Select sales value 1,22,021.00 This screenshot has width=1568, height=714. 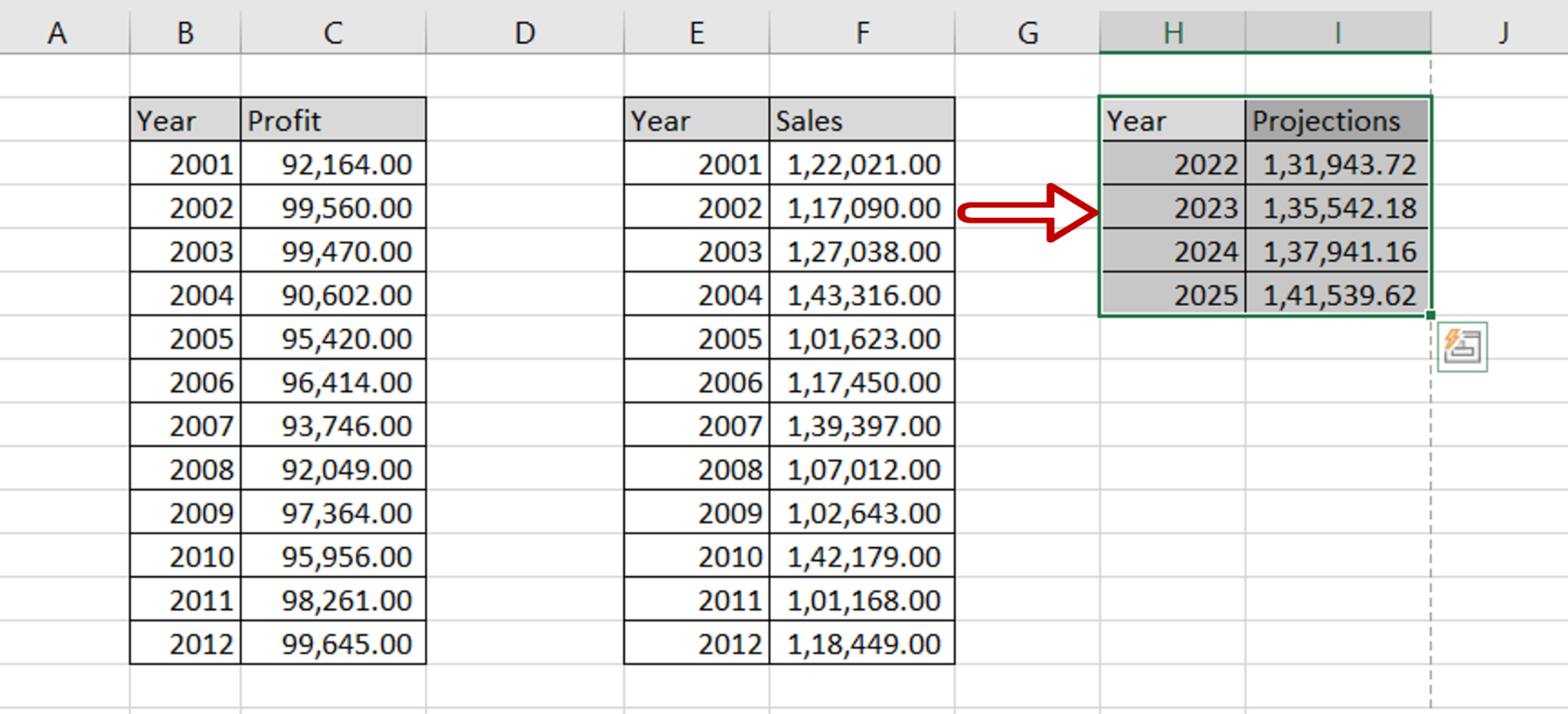coord(862,163)
